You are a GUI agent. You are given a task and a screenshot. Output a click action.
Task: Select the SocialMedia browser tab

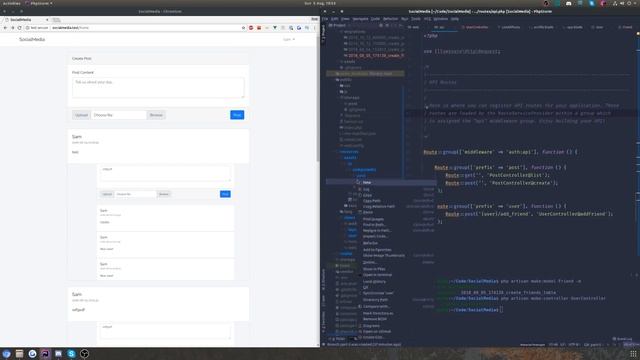click(x=26, y=20)
